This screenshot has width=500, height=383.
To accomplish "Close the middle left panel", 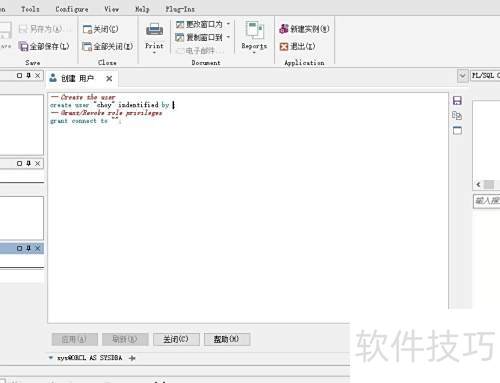I will click(x=38, y=163).
